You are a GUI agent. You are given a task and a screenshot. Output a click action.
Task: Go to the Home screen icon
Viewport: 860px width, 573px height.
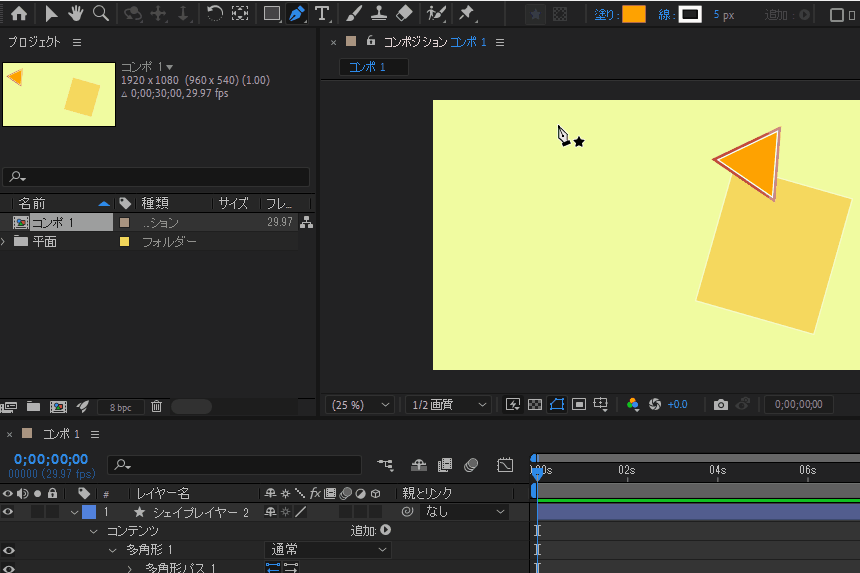[19, 14]
